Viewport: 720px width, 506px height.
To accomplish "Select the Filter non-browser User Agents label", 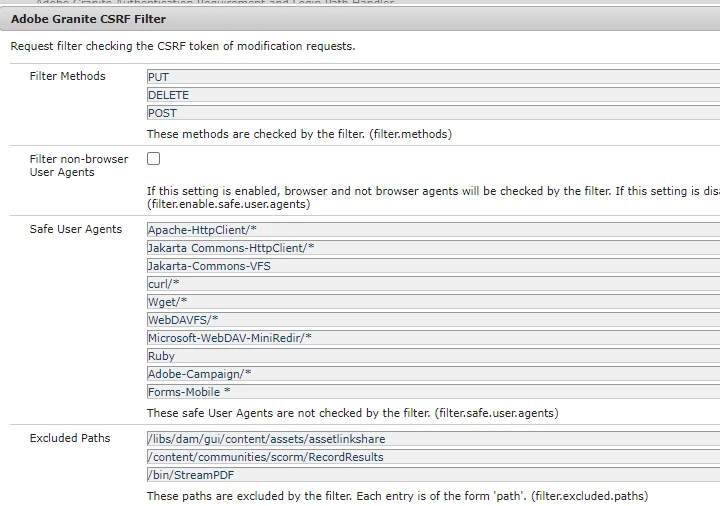I will (79, 165).
